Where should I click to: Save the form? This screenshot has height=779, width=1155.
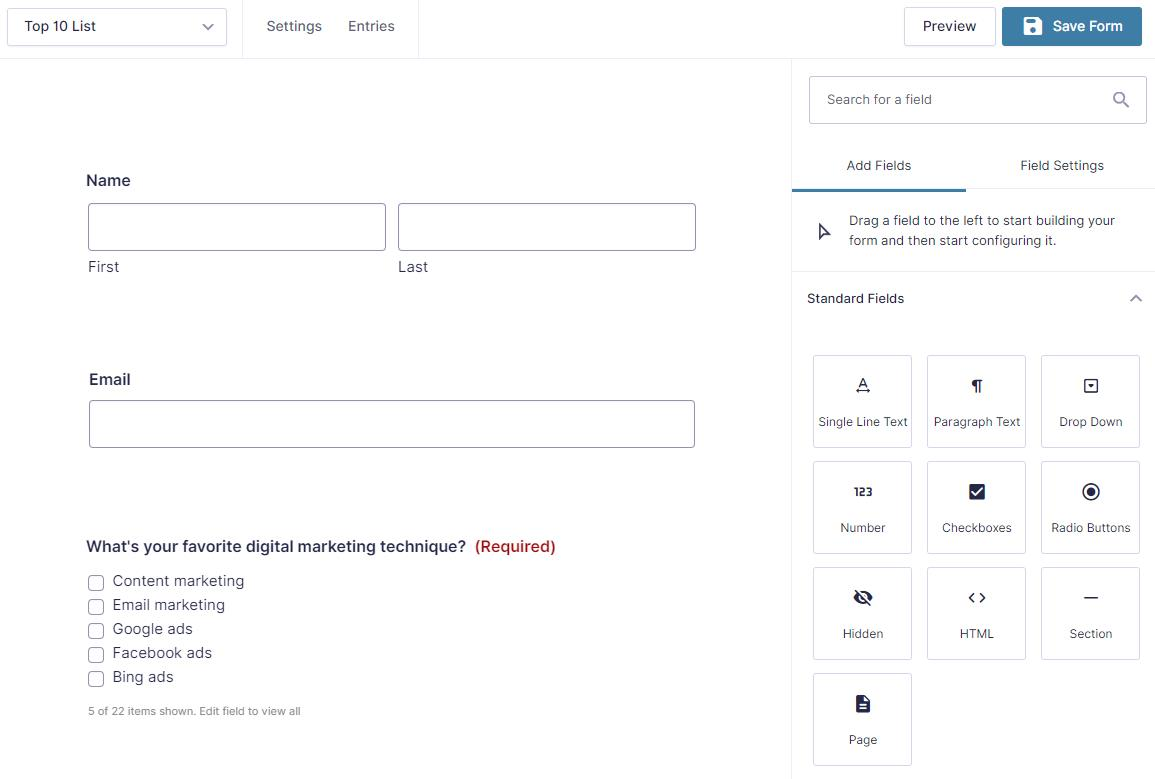[x=1071, y=27]
